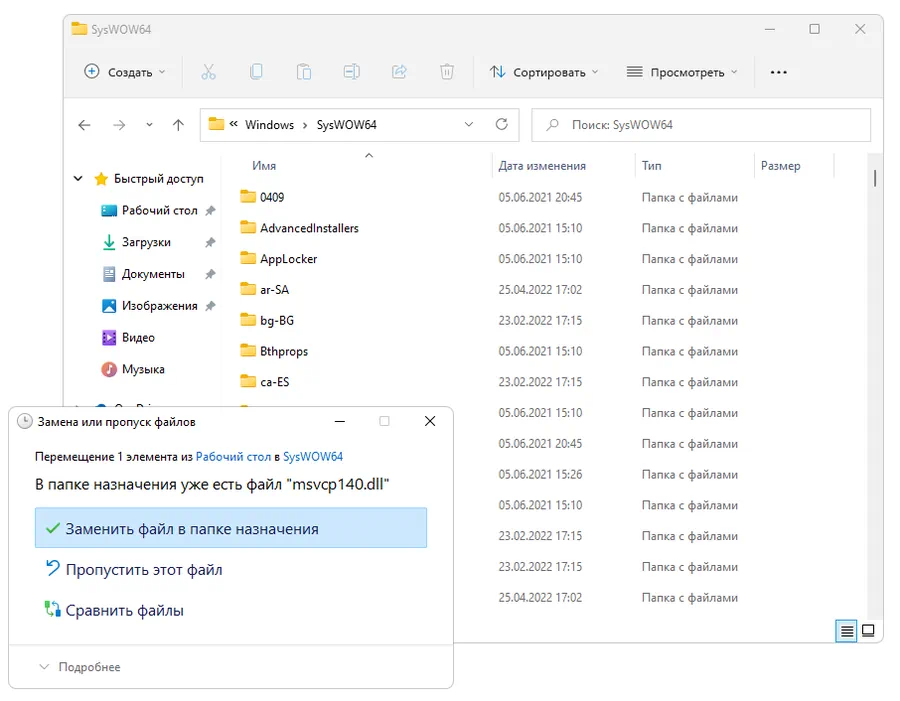This screenshot has width=900, height=701.
Task: Choose Заменить файл в папке назначения
Action: tap(231, 529)
